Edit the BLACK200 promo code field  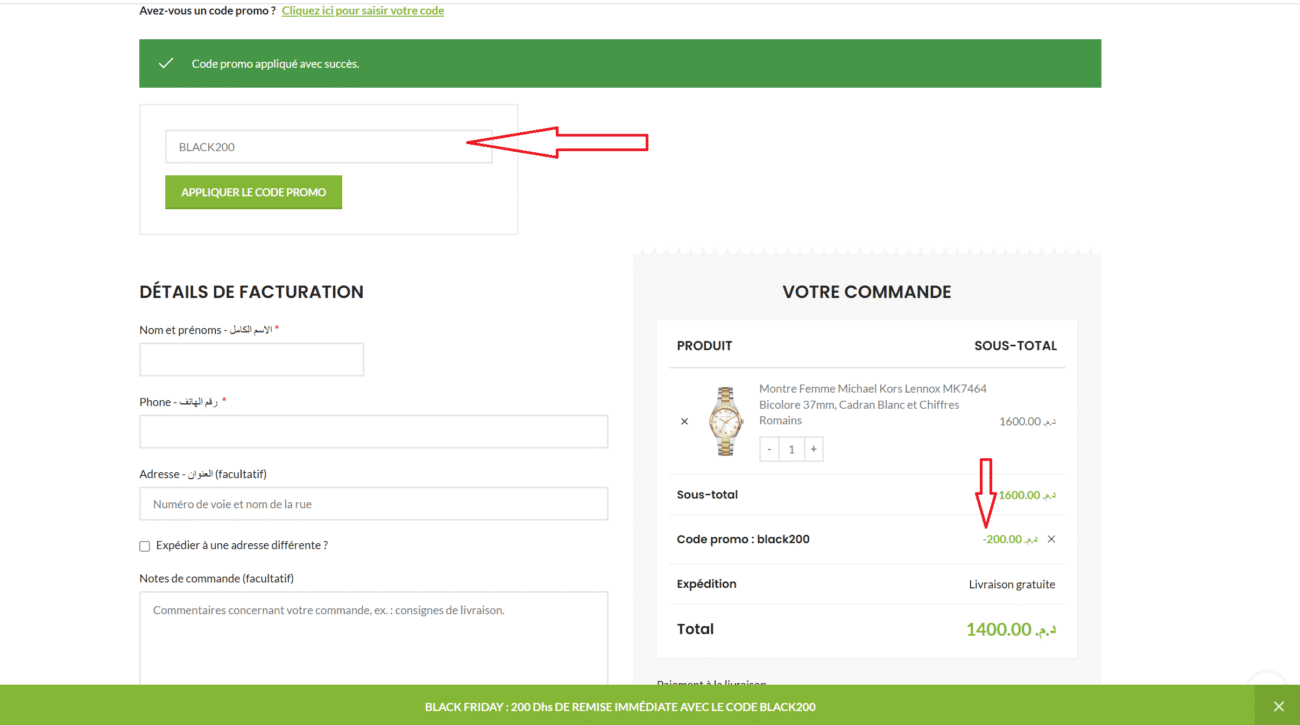pos(328,146)
